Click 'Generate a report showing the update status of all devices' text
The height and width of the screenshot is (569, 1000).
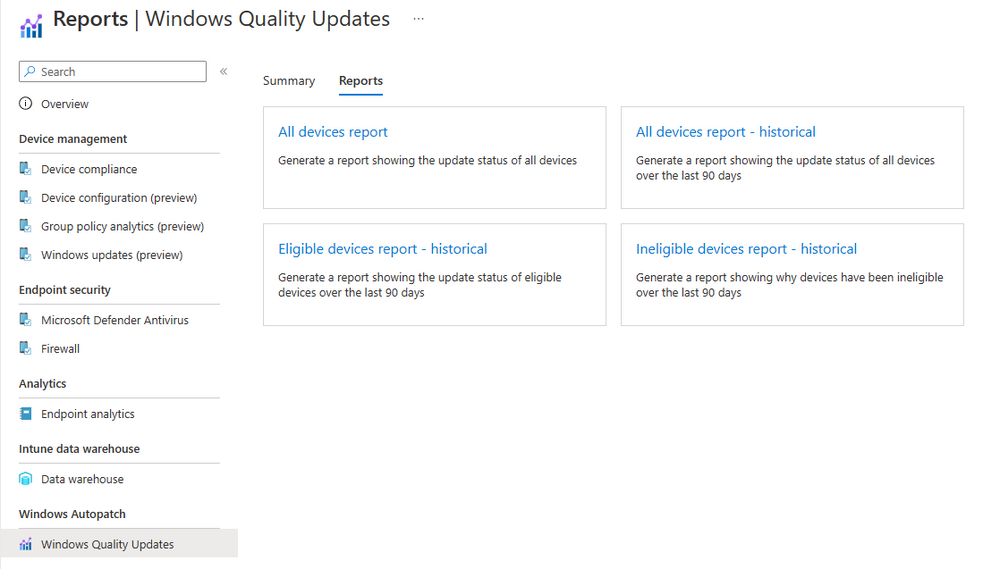pos(427,161)
